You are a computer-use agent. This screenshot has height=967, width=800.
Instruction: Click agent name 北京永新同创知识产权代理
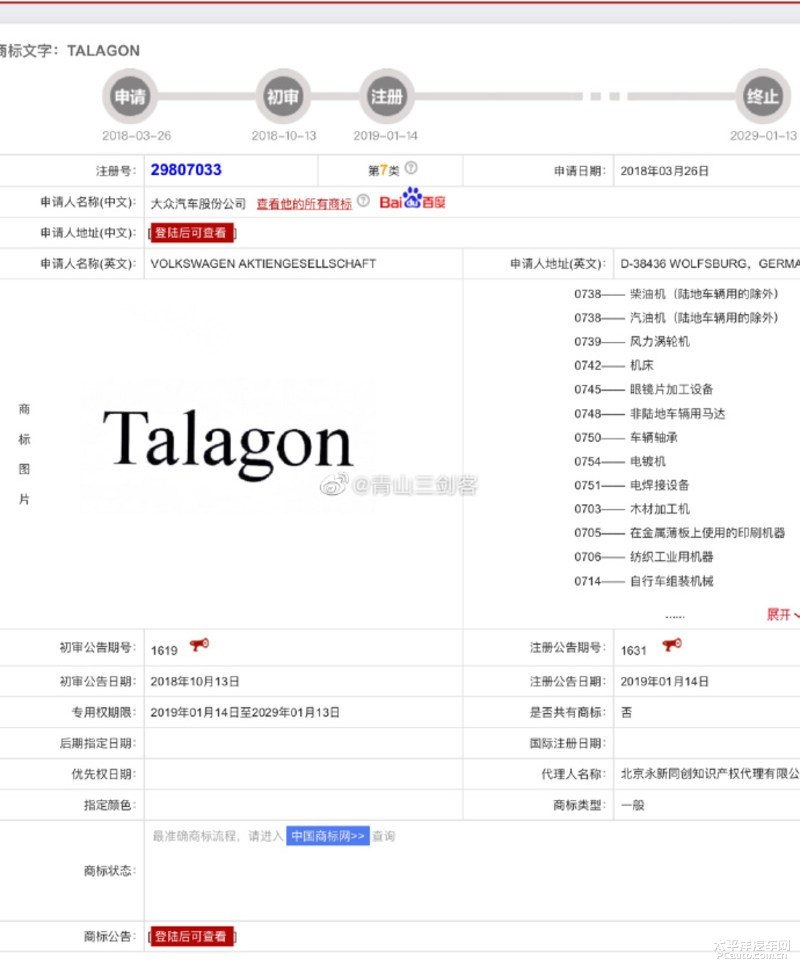pos(710,773)
